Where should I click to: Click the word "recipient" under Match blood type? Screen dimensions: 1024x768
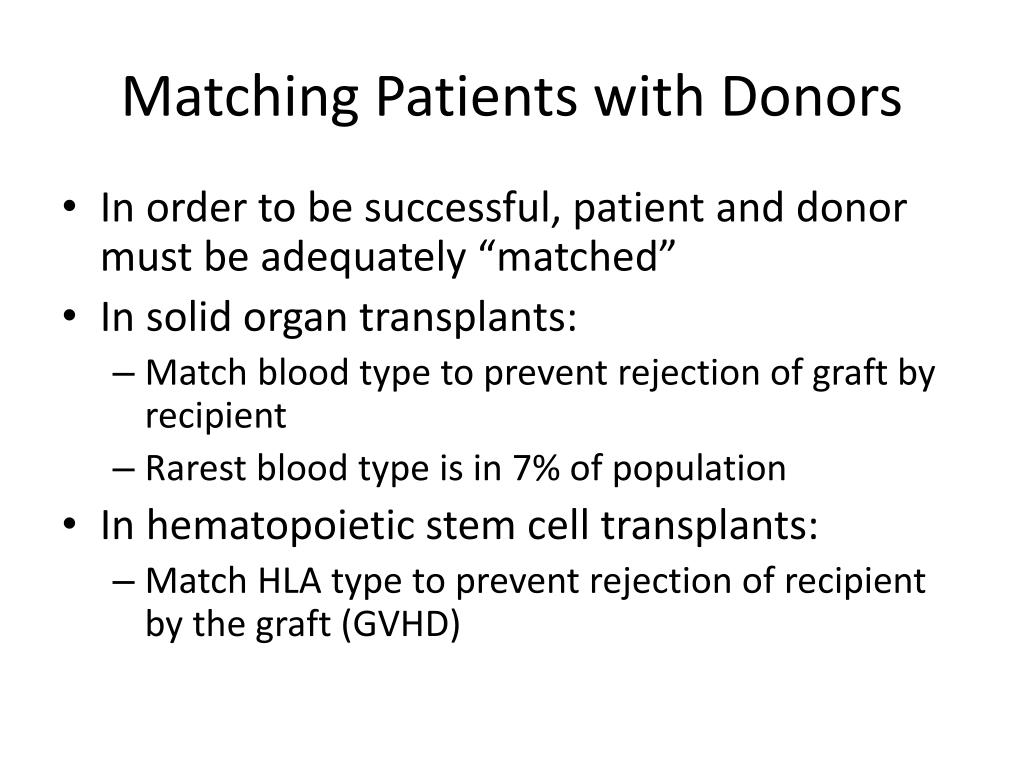pyautogui.click(x=216, y=417)
